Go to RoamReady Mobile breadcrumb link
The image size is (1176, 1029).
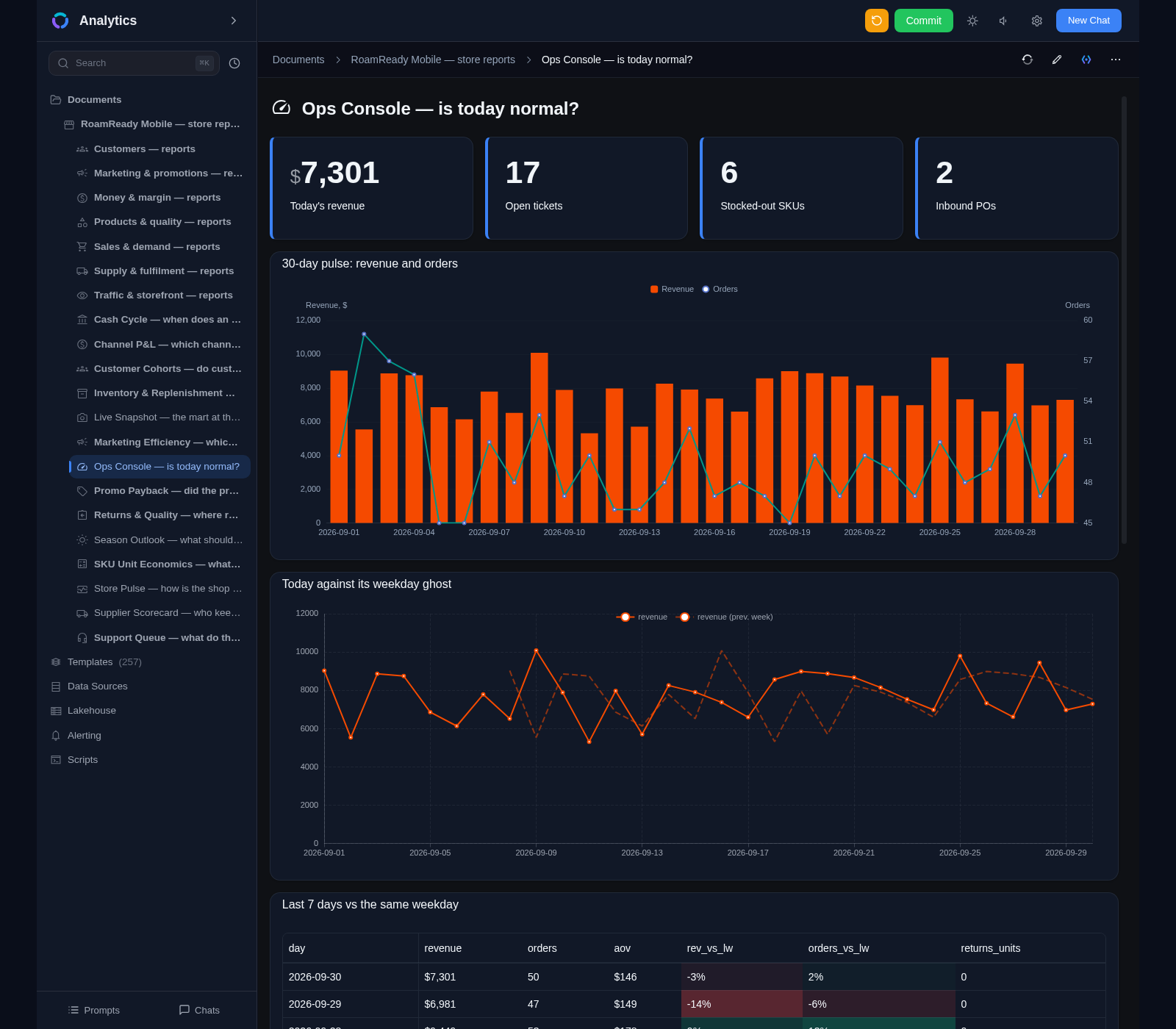433,60
